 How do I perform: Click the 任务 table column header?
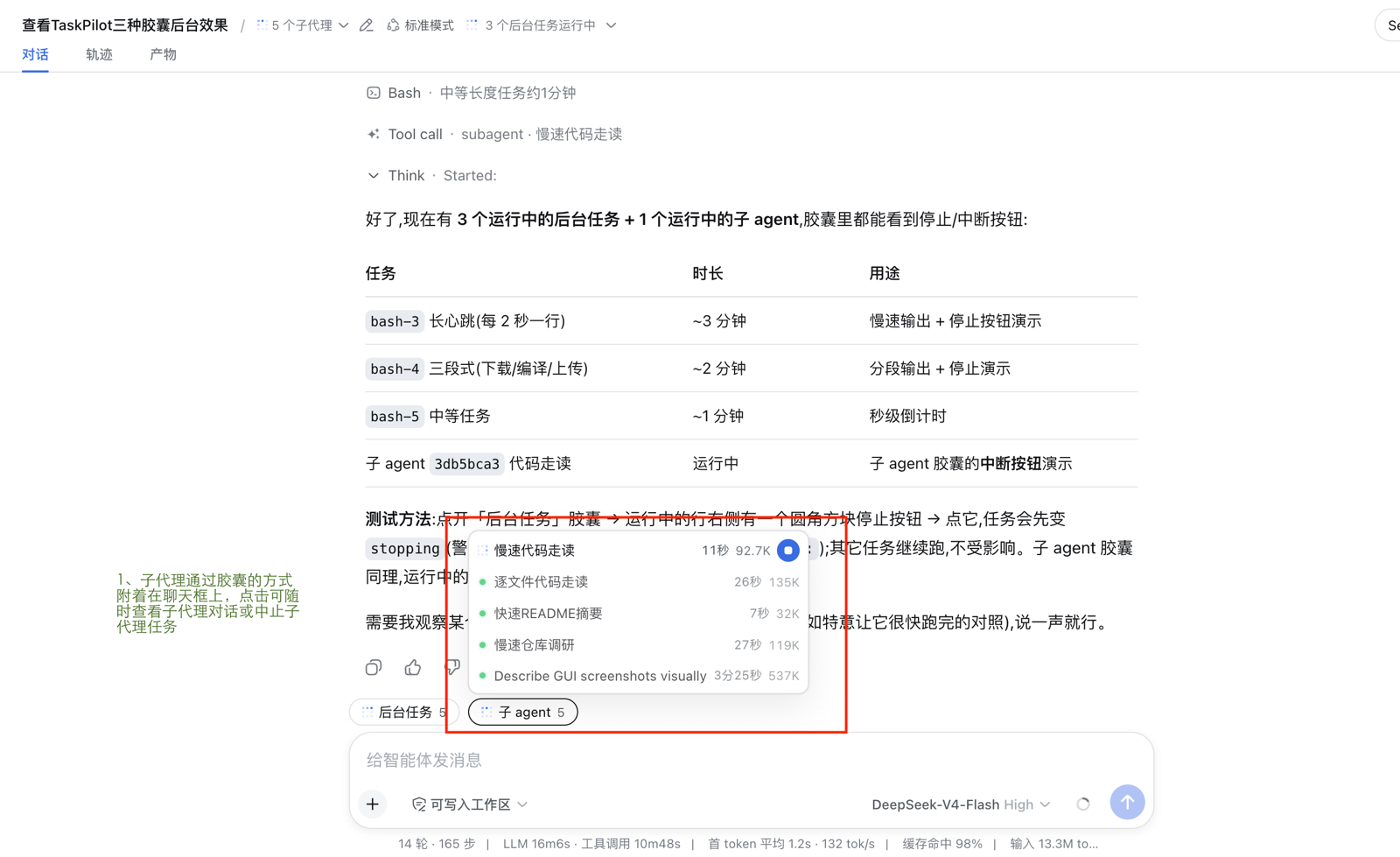(x=381, y=274)
